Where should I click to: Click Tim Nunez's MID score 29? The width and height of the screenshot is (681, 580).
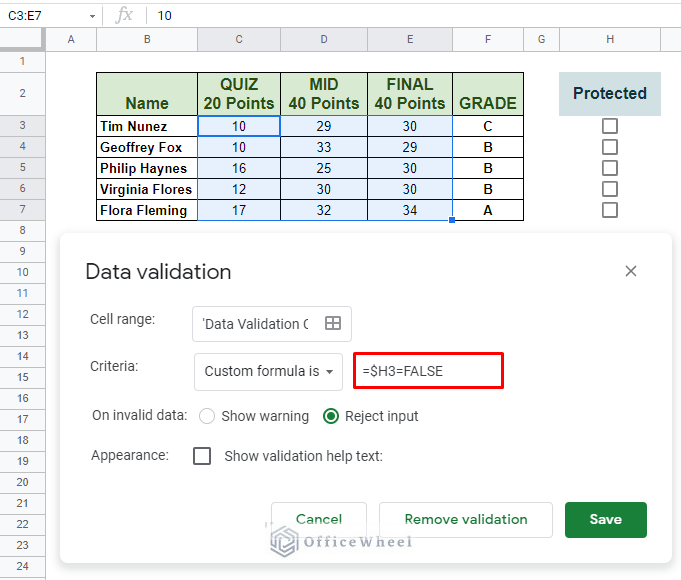[324, 126]
